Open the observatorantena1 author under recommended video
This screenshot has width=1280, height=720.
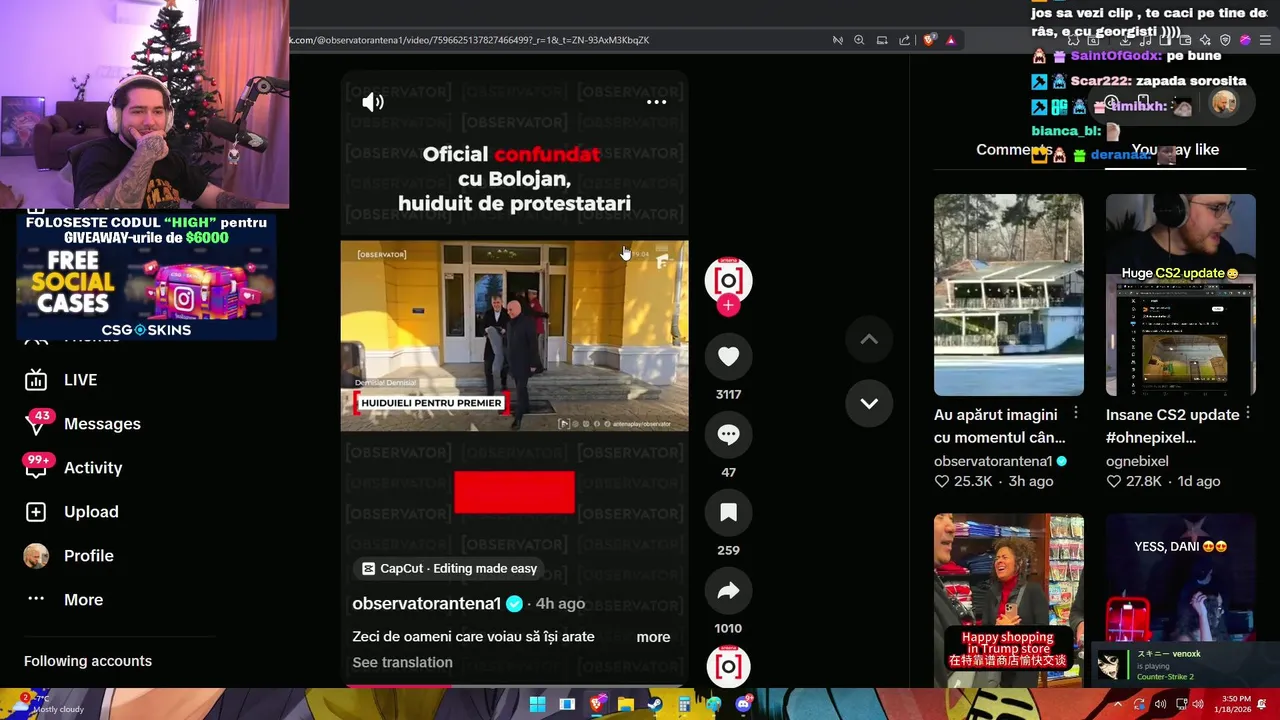[993, 461]
